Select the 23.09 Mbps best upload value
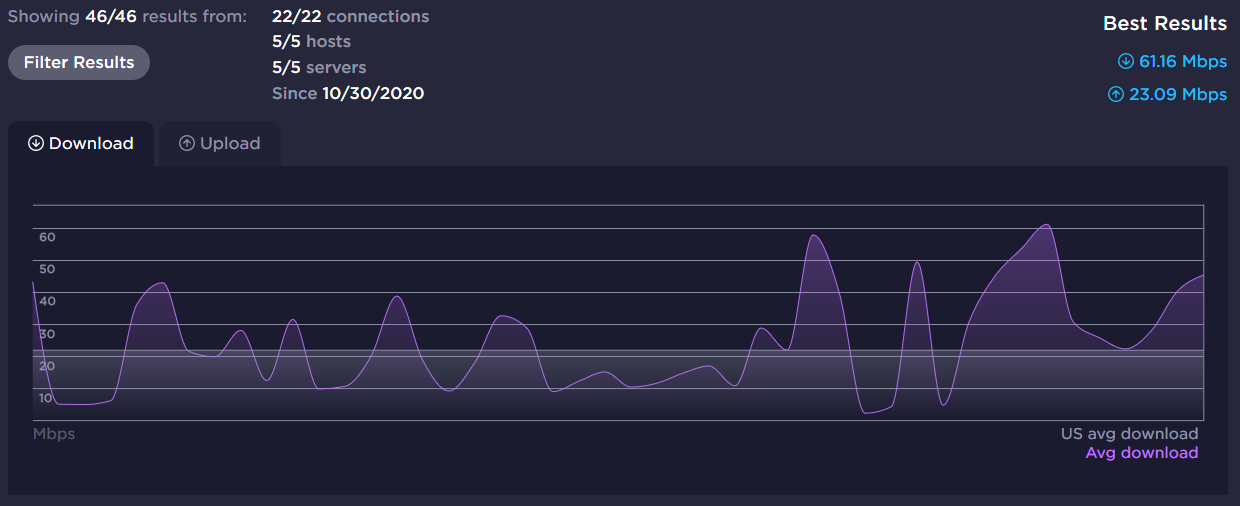The width and height of the screenshot is (1240, 506). pyautogui.click(x=1178, y=95)
